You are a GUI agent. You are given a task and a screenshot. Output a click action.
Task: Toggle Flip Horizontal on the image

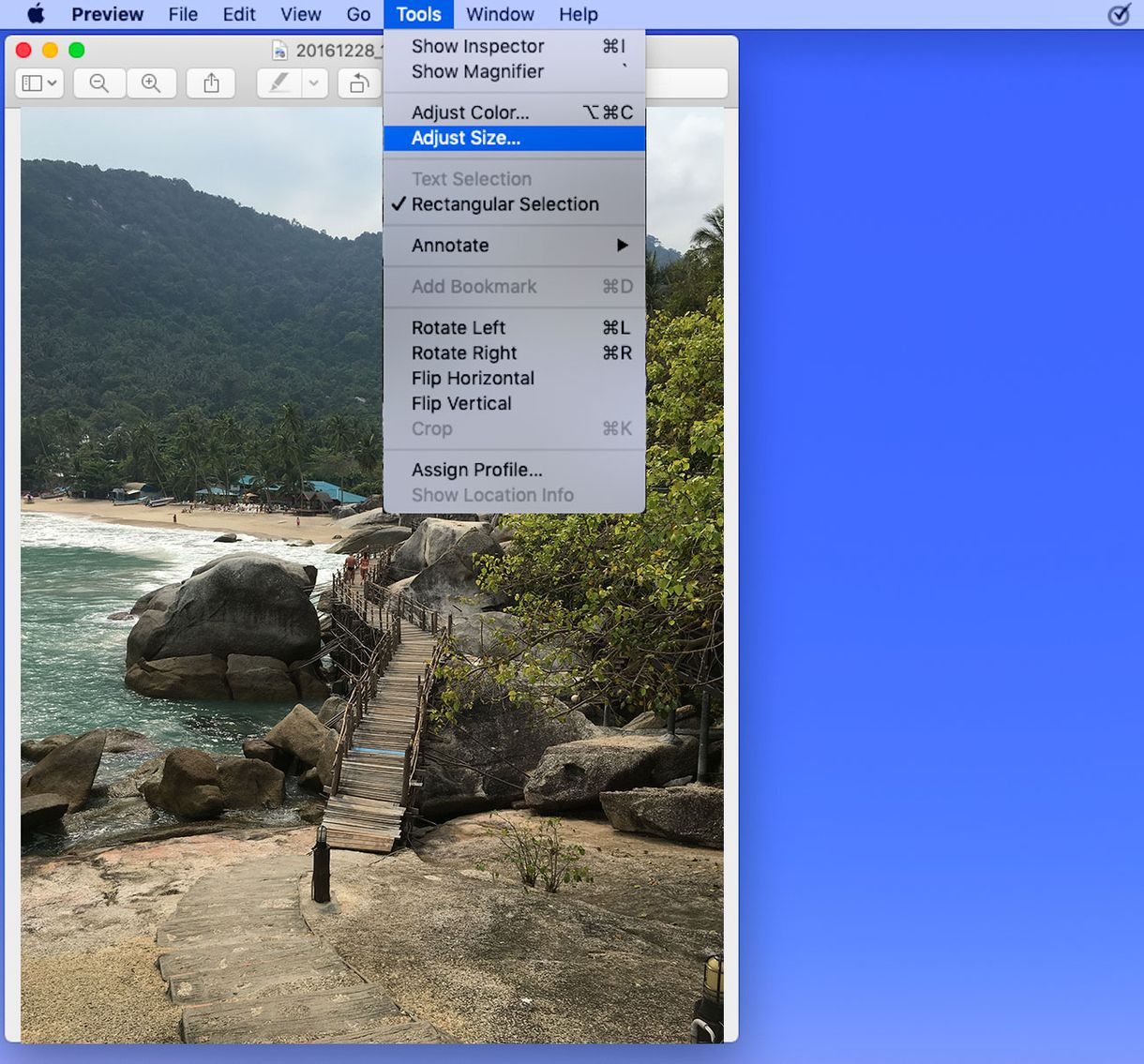pyautogui.click(x=472, y=378)
